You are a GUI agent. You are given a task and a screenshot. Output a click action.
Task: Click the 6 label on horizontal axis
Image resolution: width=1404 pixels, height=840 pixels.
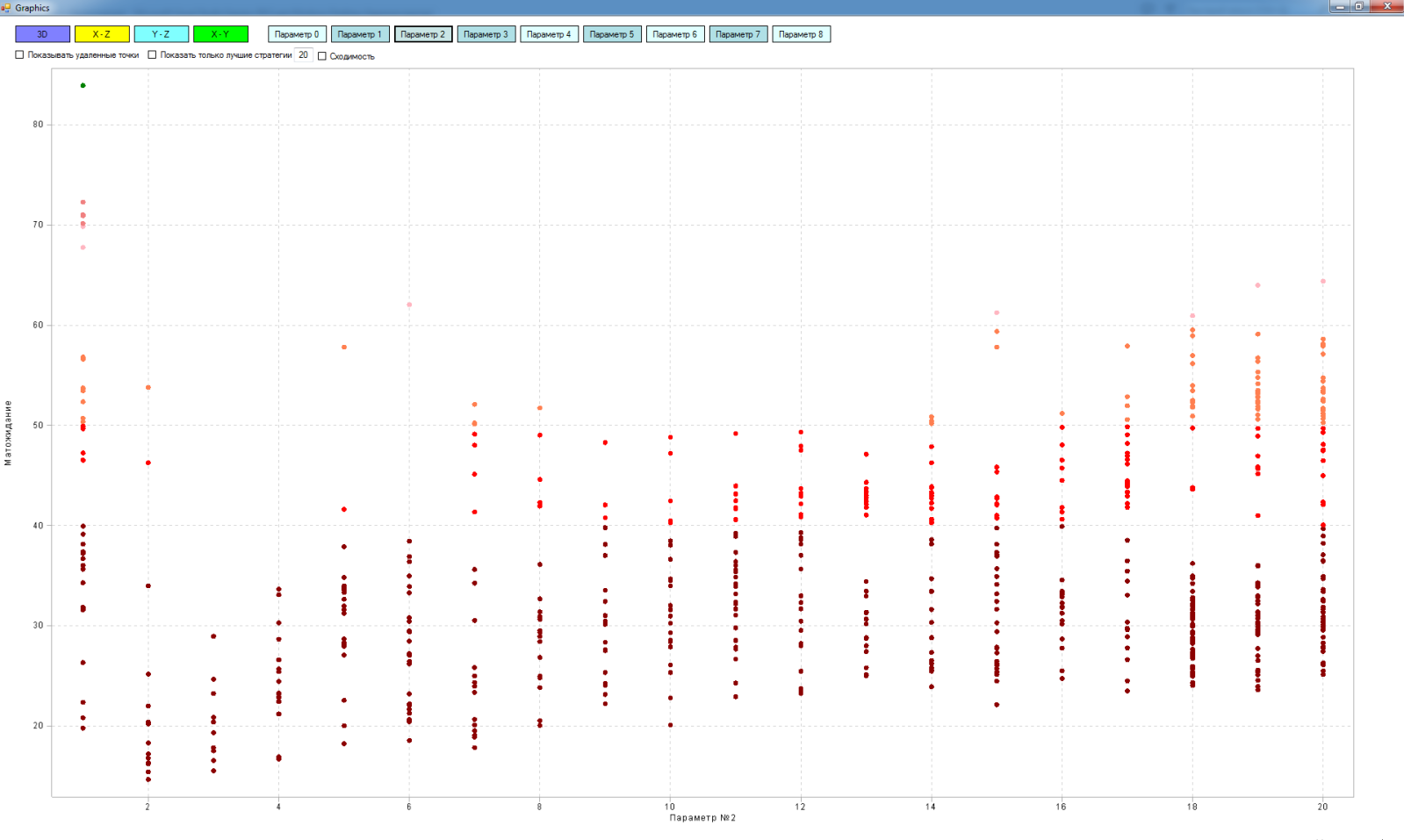tap(409, 807)
